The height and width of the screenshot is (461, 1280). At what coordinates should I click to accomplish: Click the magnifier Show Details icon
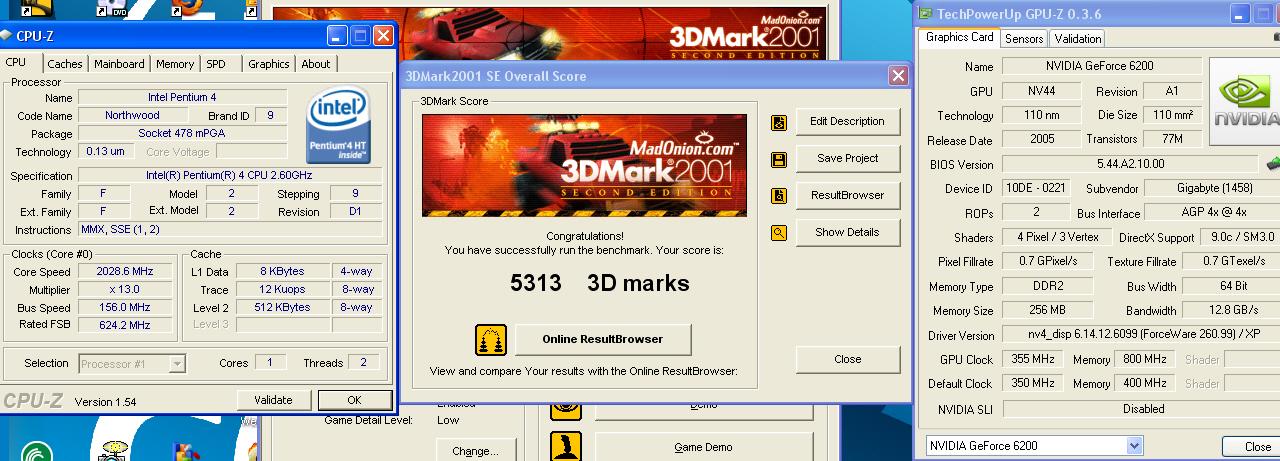click(779, 233)
